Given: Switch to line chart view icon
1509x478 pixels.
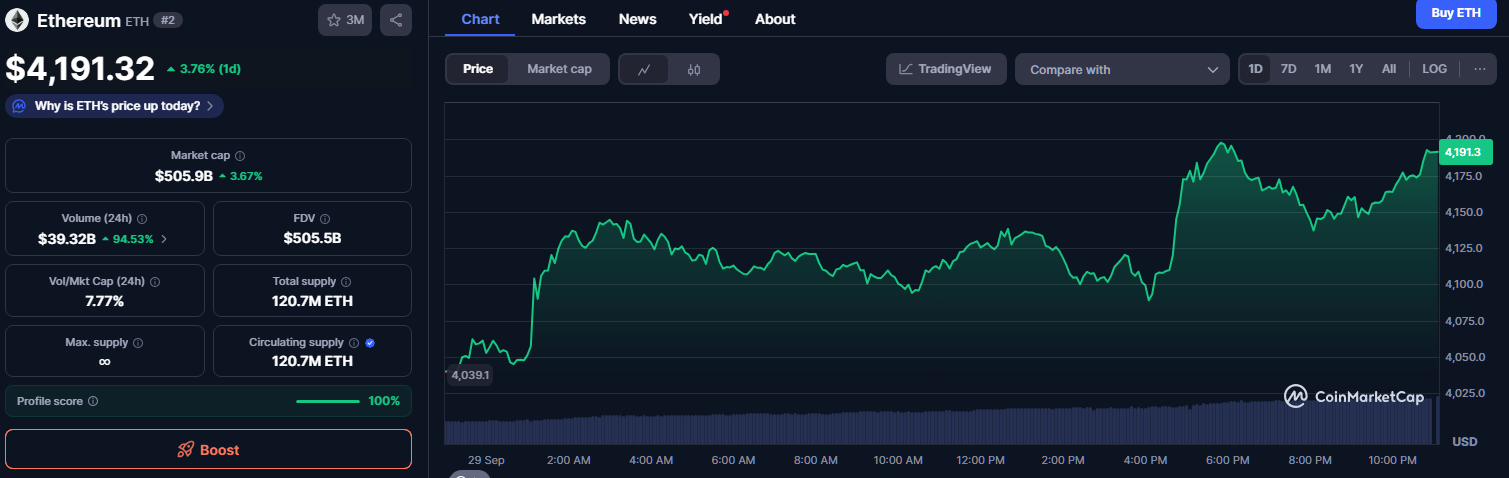Looking at the screenshot, I should [x=645, y=69].
